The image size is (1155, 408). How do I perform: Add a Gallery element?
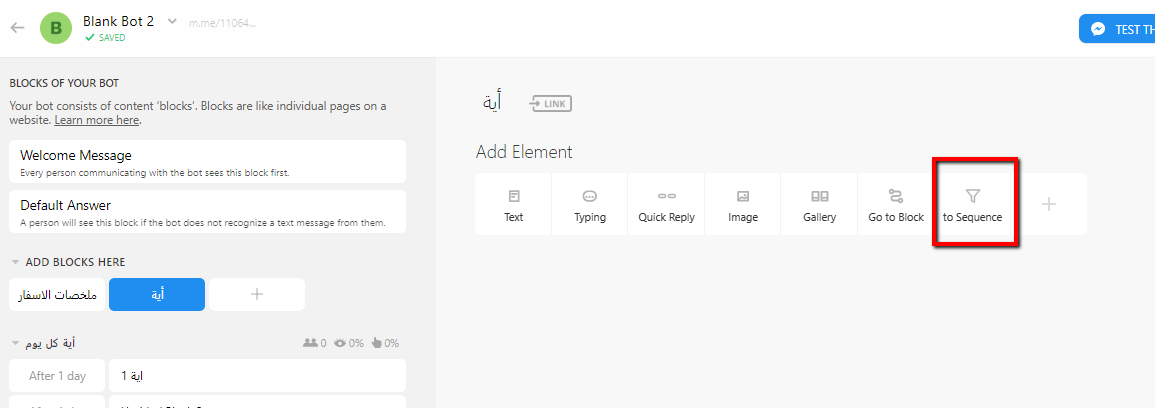click(820, 204)
